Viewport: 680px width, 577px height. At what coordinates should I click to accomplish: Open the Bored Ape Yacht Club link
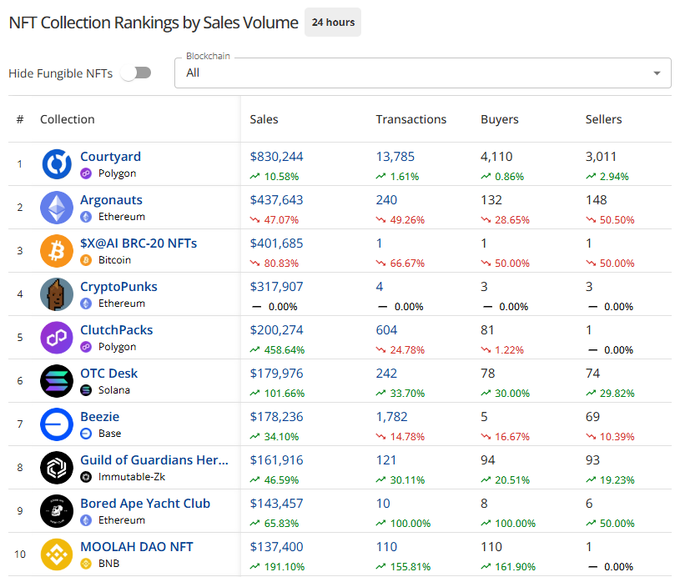tap(145, 503)
